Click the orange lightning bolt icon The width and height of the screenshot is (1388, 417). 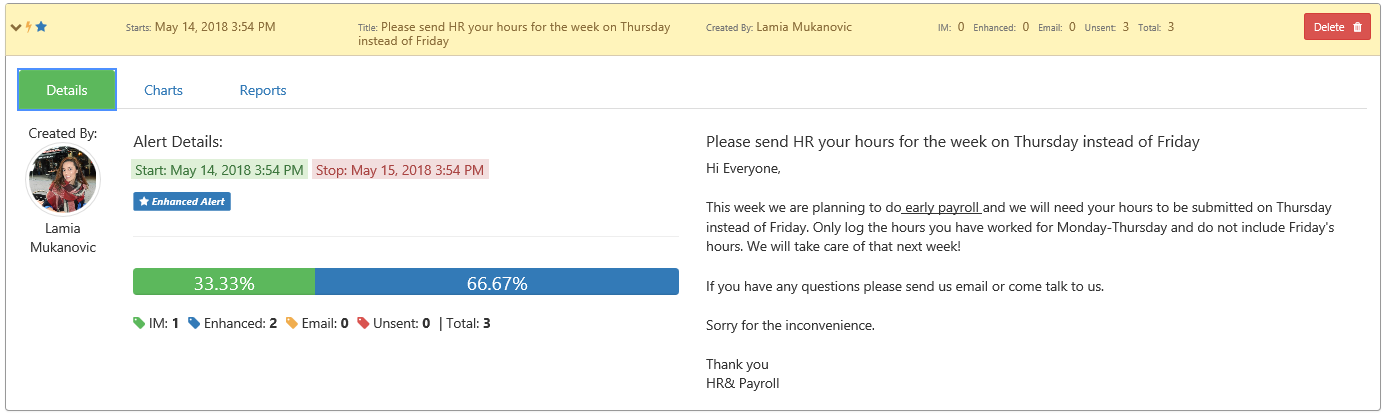pos(28,27)
